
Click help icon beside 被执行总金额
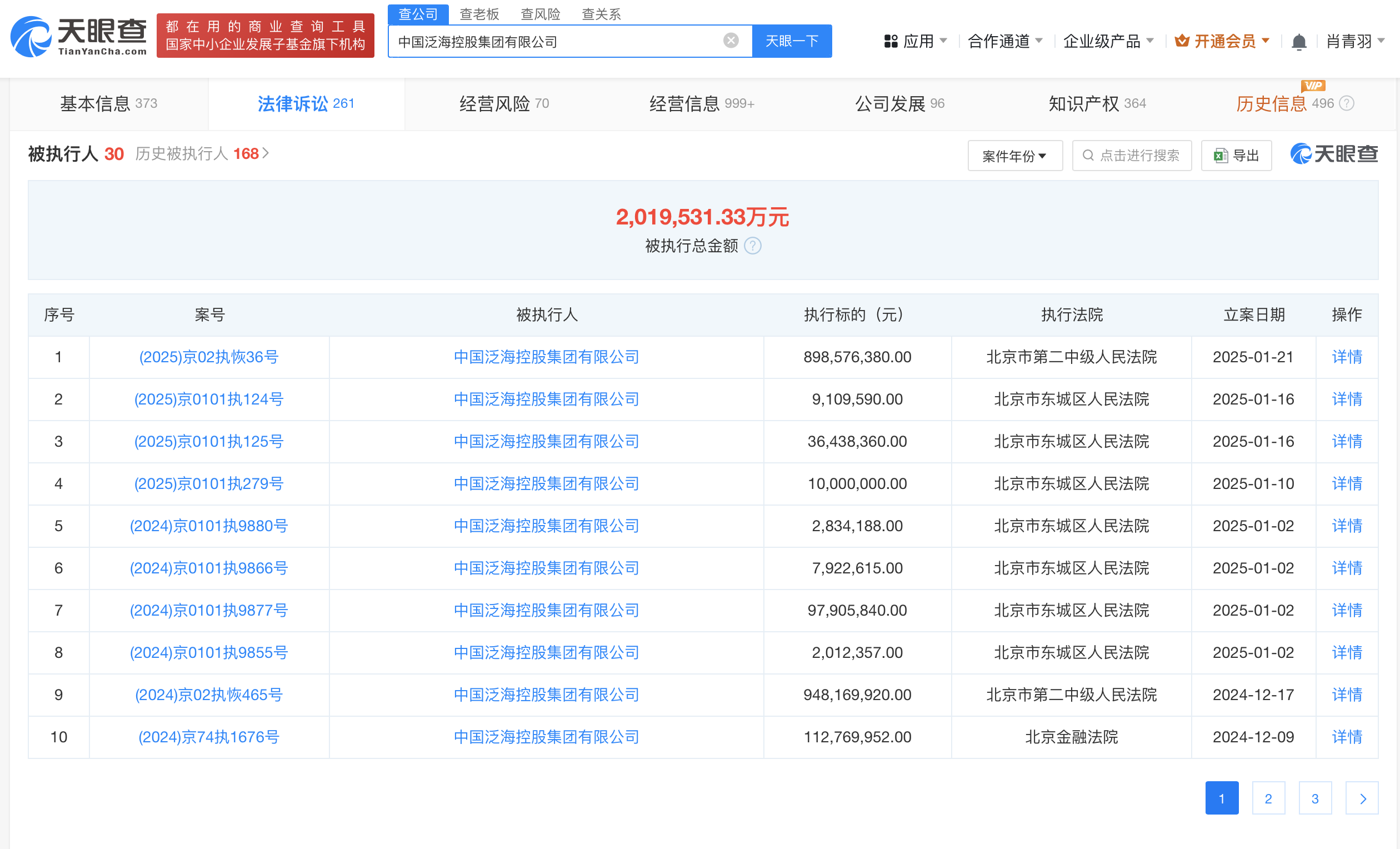click(x=753, y=246)
